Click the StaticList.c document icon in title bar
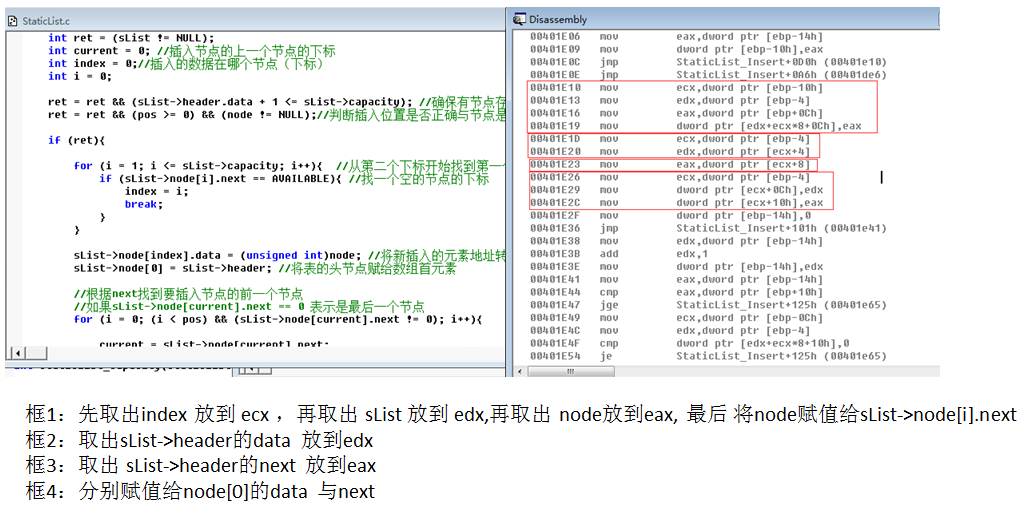The height and width of the screenshot is (521, 1022). pyautogui.click(x=13, y=21)
